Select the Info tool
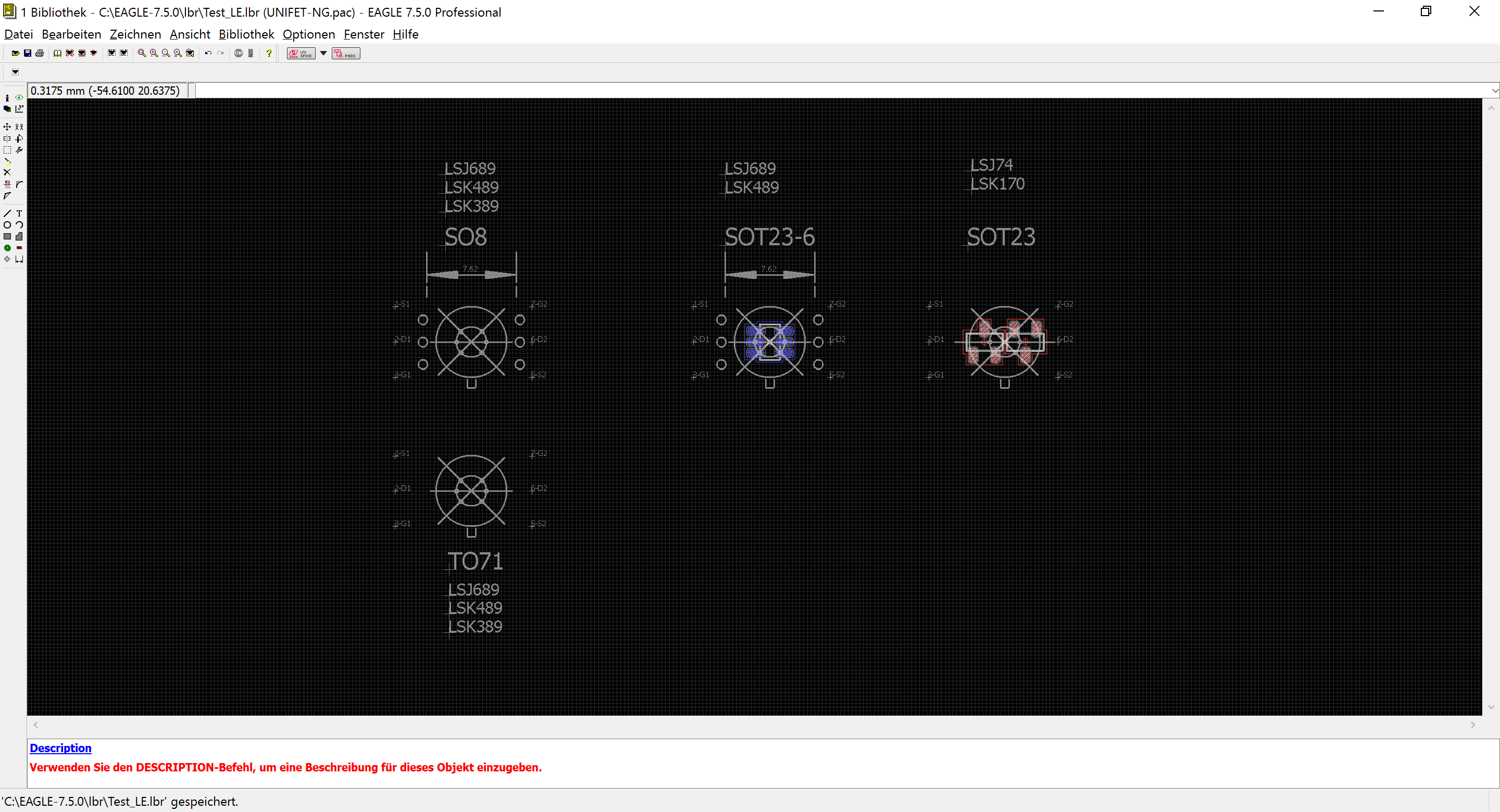Viewport: 1500px width, 812px height. click(x=7, y=98)
